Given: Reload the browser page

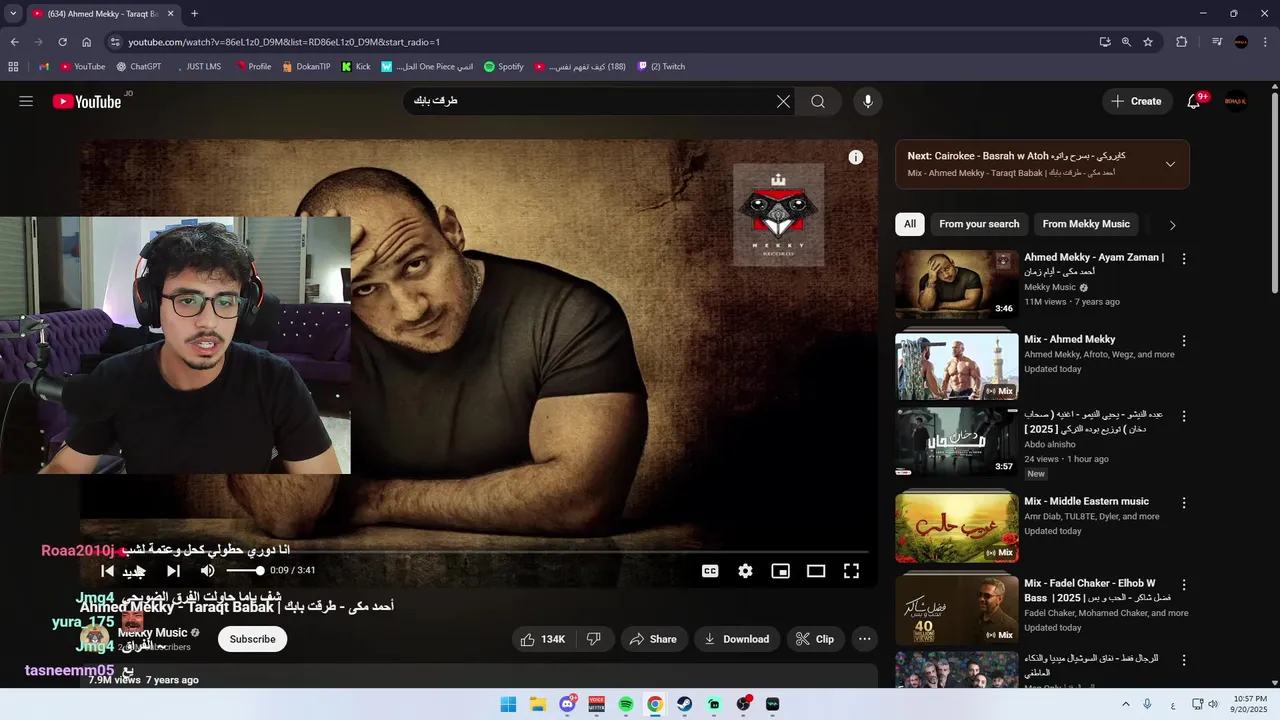Looking at the screenshot, I should click(x=62, y=42).
